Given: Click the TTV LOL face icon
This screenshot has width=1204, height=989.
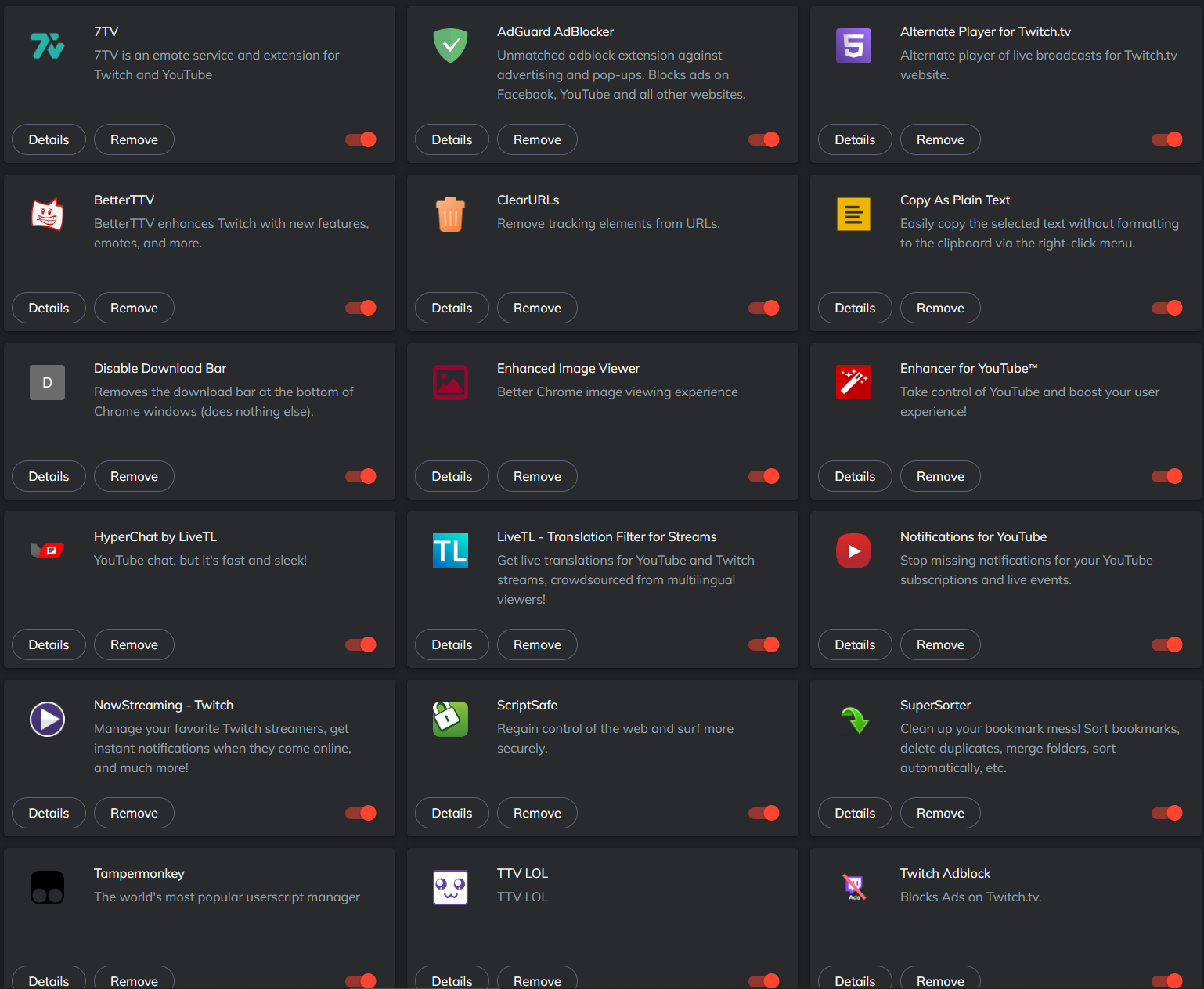Looking at the screenshot, I should click(x=451, y=888).
